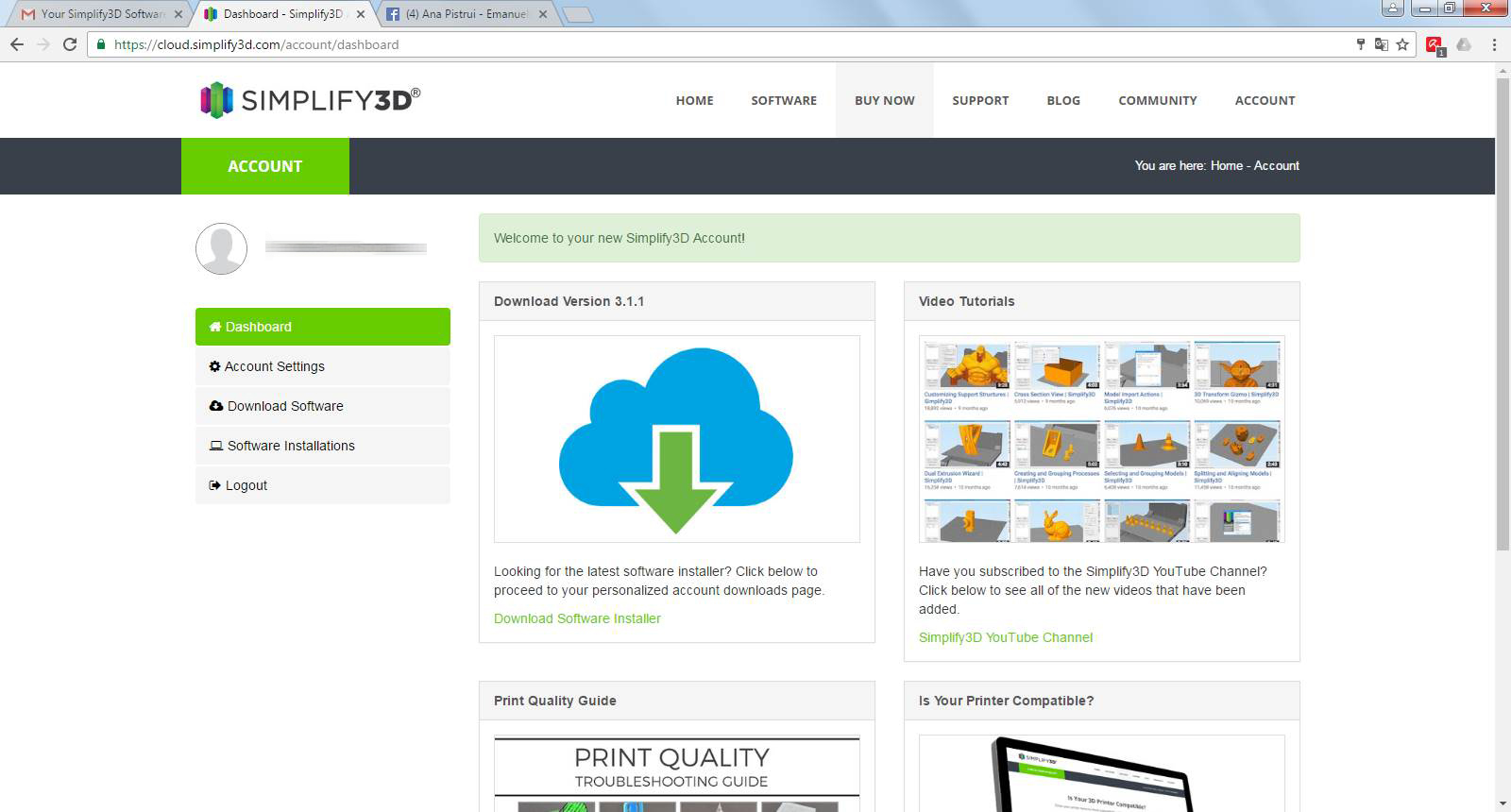Click the blue cloud download image

pos(677,439)
